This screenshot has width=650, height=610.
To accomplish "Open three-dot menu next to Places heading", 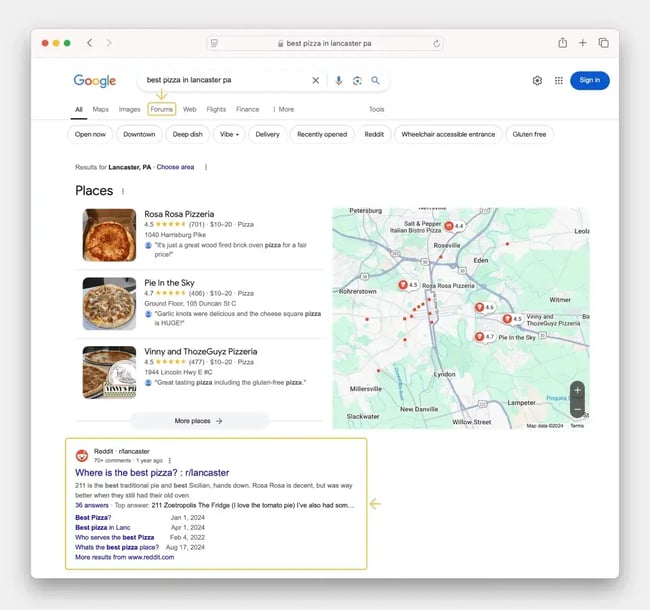I will tap(123, 191).
